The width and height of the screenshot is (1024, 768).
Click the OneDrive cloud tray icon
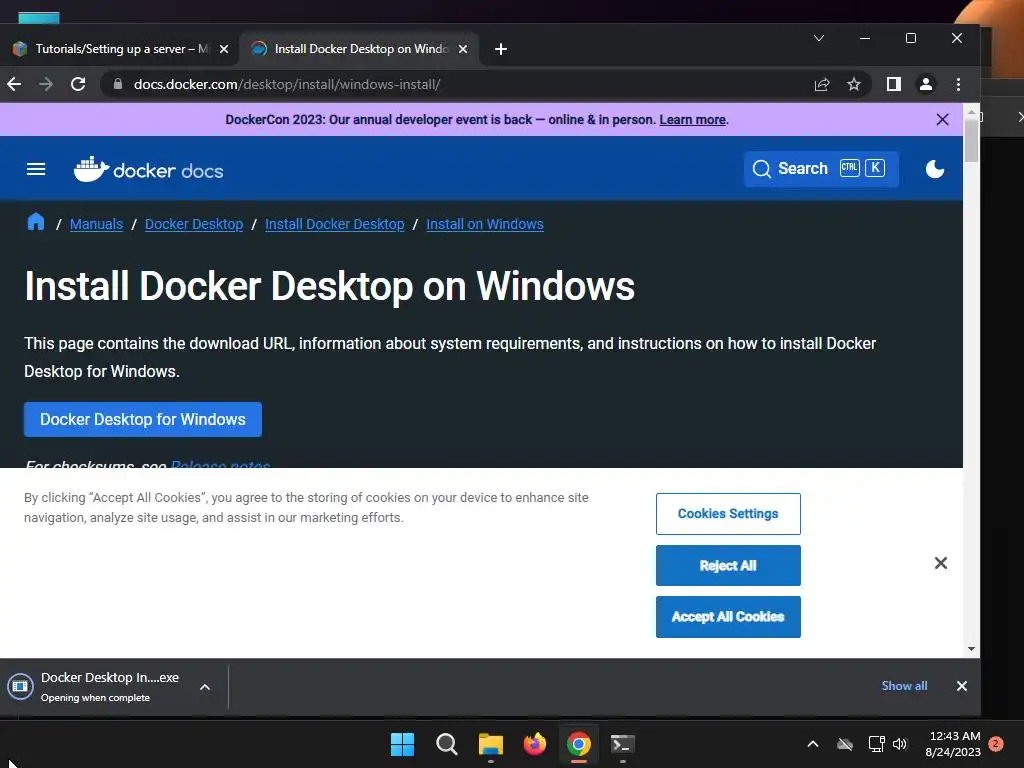[x=845, y=744]
